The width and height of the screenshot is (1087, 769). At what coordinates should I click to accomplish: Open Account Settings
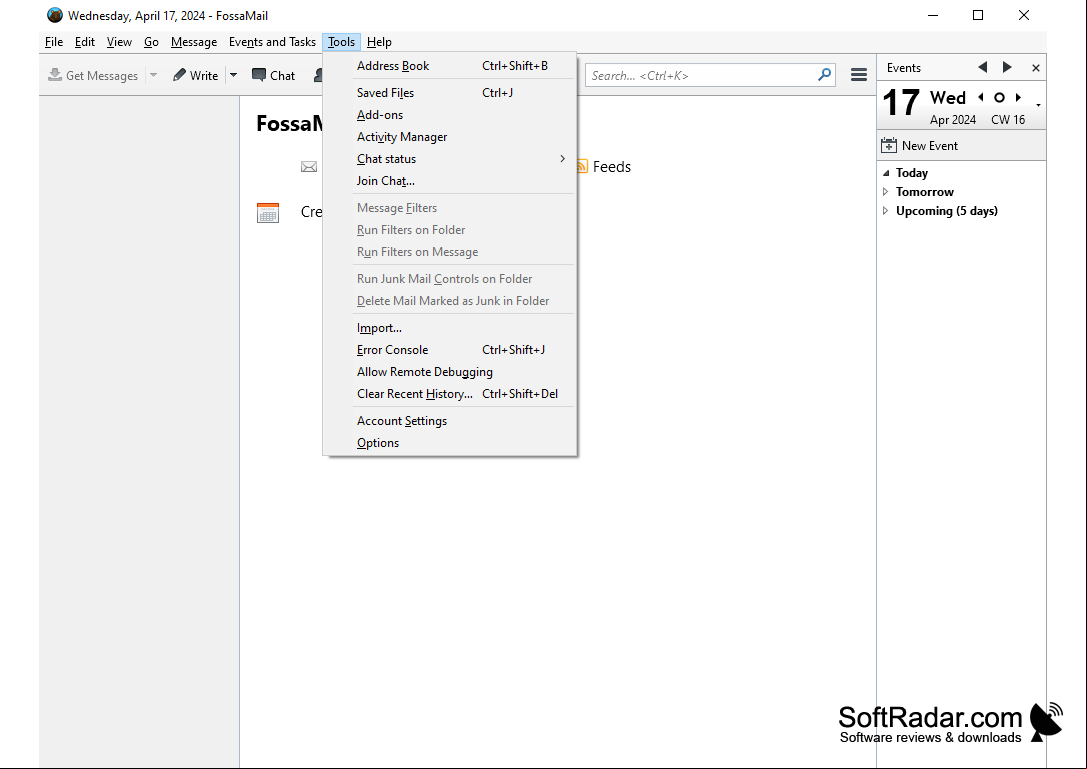[450, 421]
